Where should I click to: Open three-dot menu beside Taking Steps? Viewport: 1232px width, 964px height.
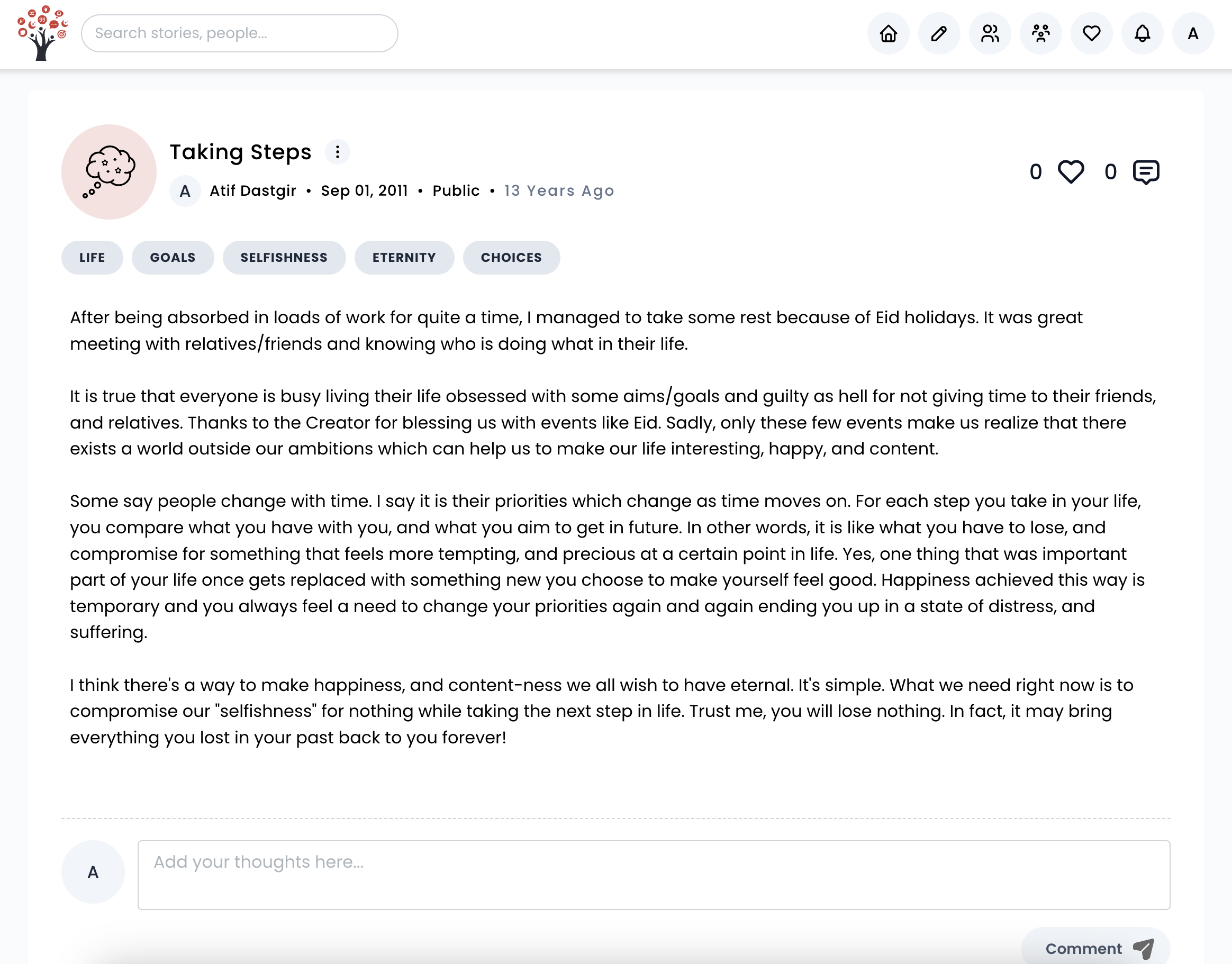[337, 152]
